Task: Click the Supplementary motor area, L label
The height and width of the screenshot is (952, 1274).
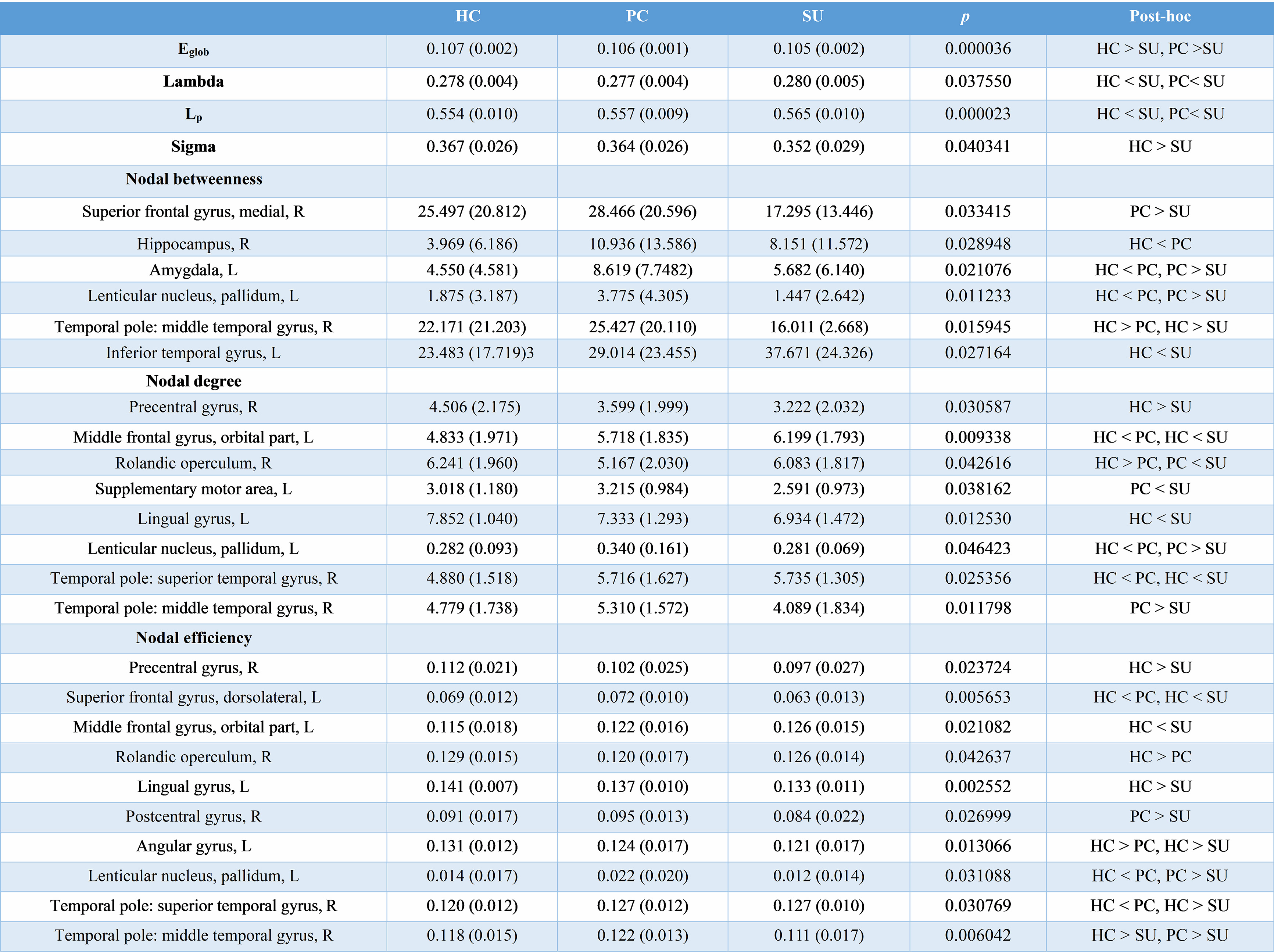Action: point(193,489)
